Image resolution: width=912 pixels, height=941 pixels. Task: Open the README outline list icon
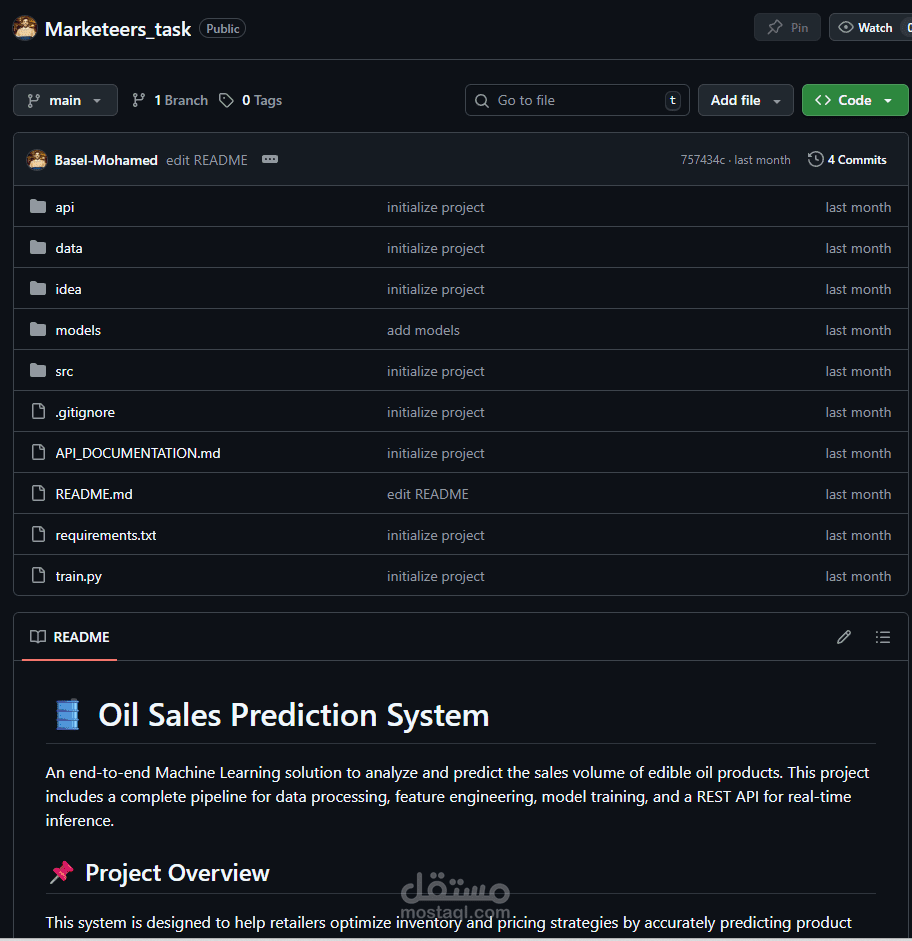pos(882,637)
